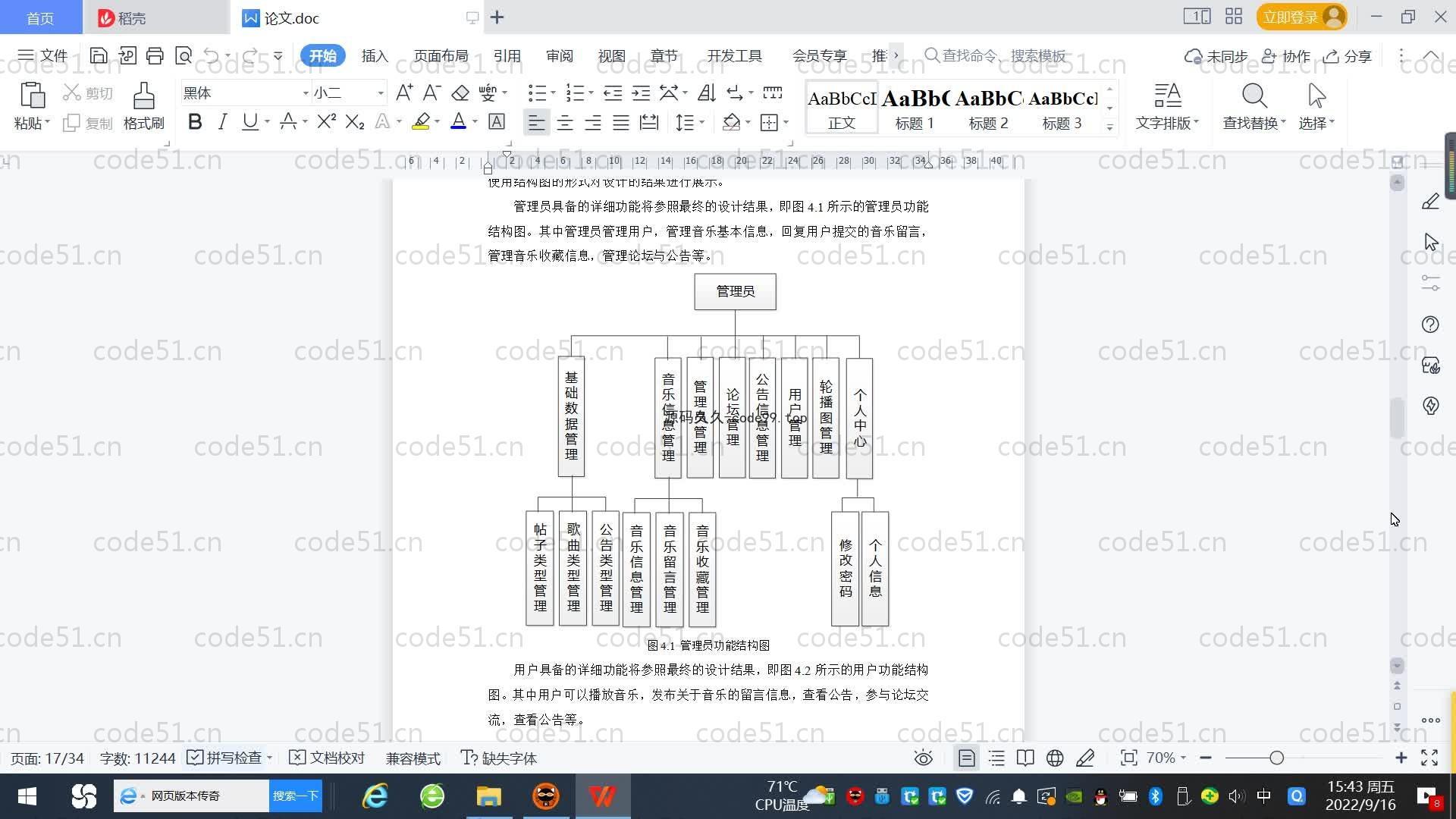Expand line spacing dropdown
This screenshot has width=1456, height=819.
tap(702, 122)
